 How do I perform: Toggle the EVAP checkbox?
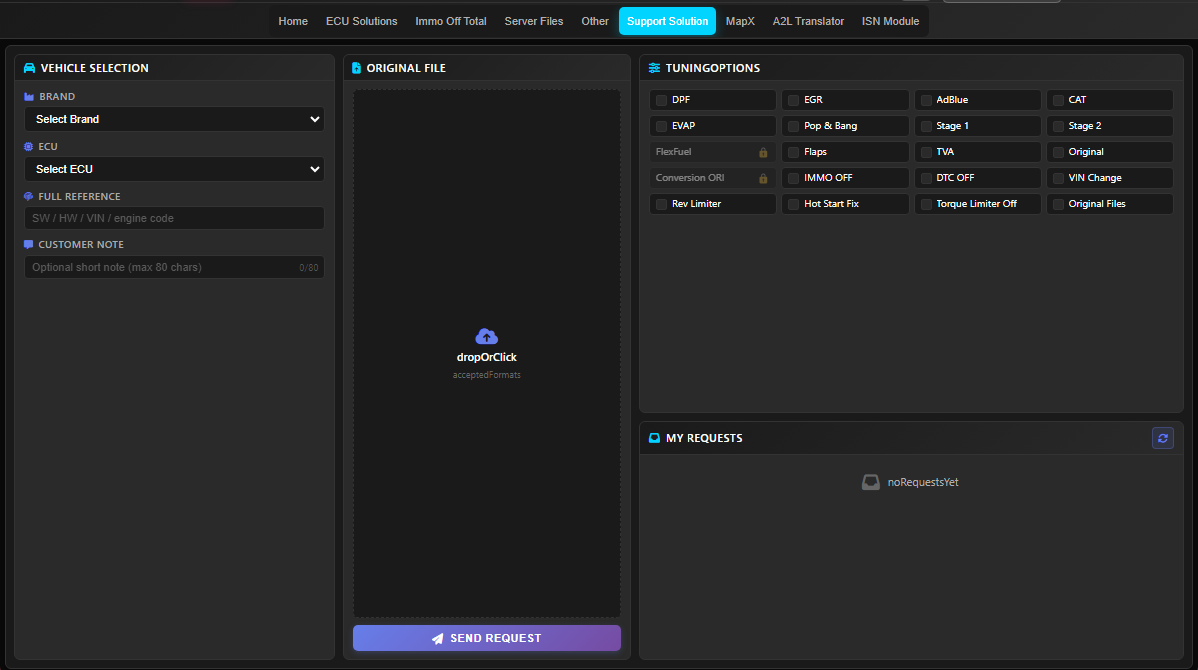click(x=662, y=126)
